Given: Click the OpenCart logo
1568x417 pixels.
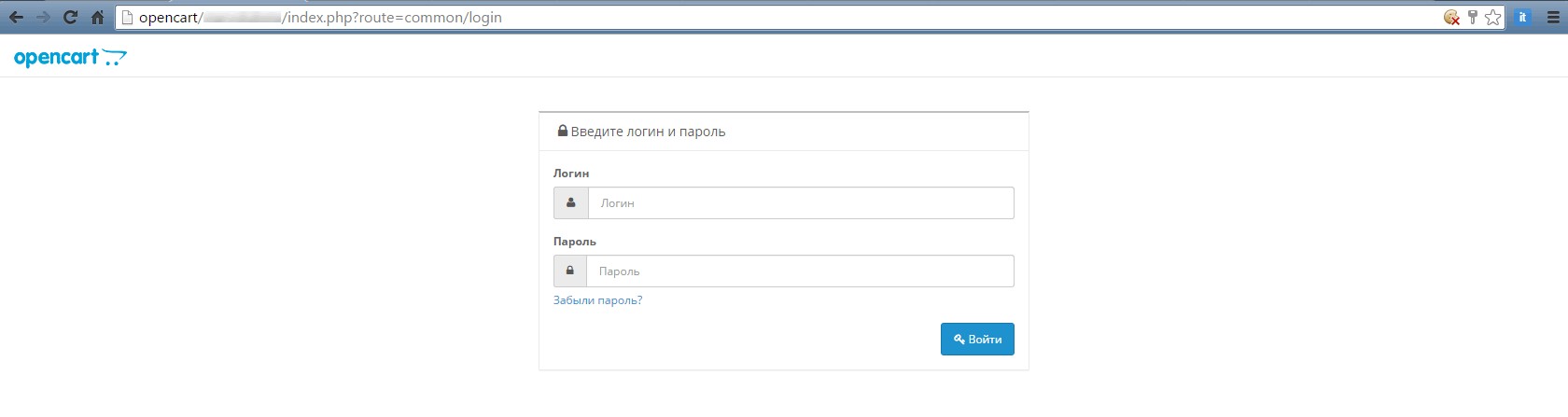Looking at the screenshot, I should click(70, 58).
